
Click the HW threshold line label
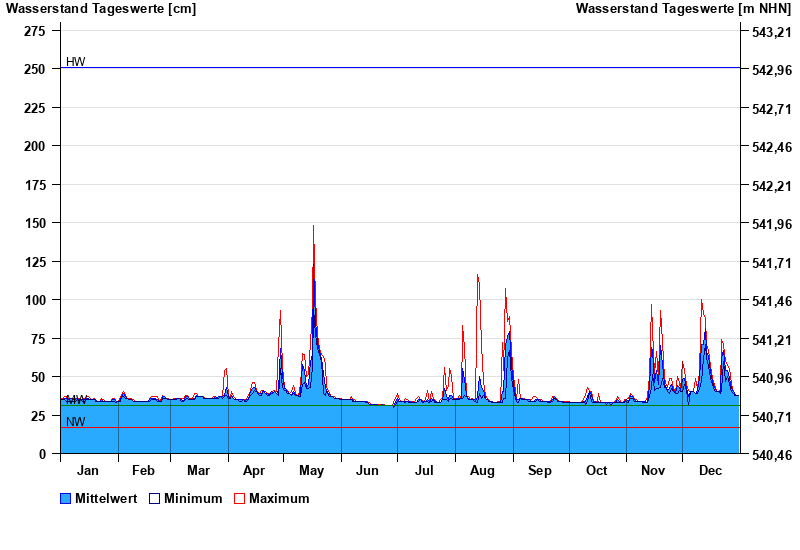pyautogui.click(x=76, y=62)
